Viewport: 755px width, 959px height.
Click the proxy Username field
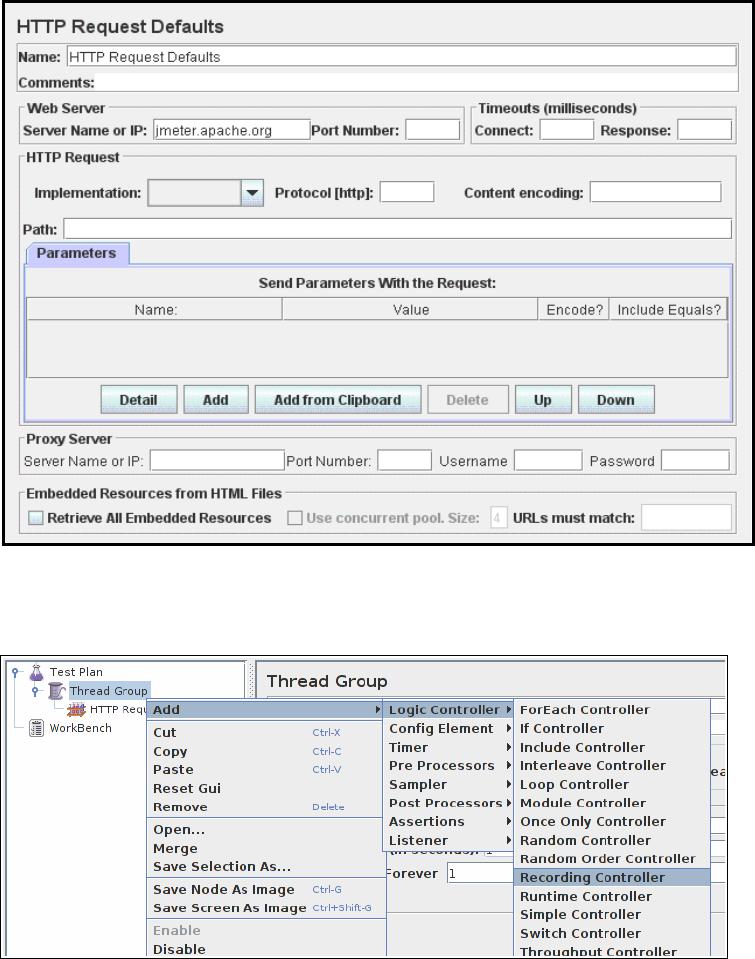click(x=548, y=461)
